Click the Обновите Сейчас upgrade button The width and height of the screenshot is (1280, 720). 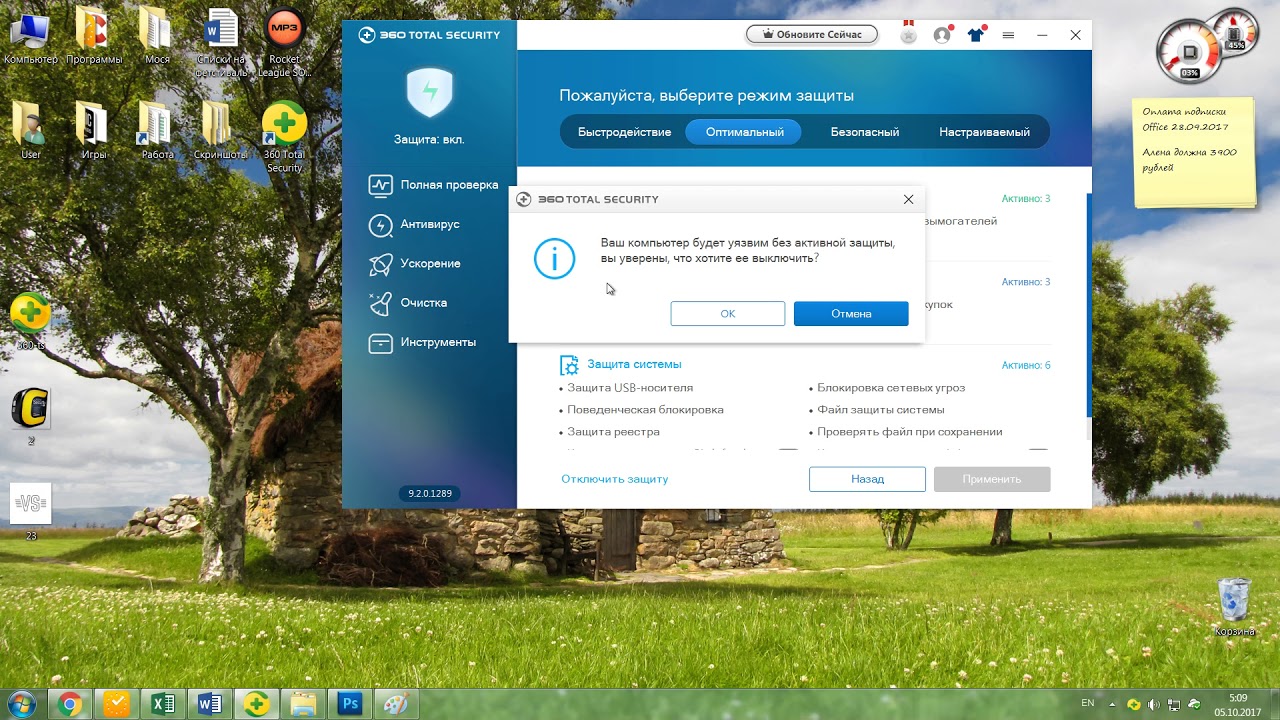click(x=811, y=34)
